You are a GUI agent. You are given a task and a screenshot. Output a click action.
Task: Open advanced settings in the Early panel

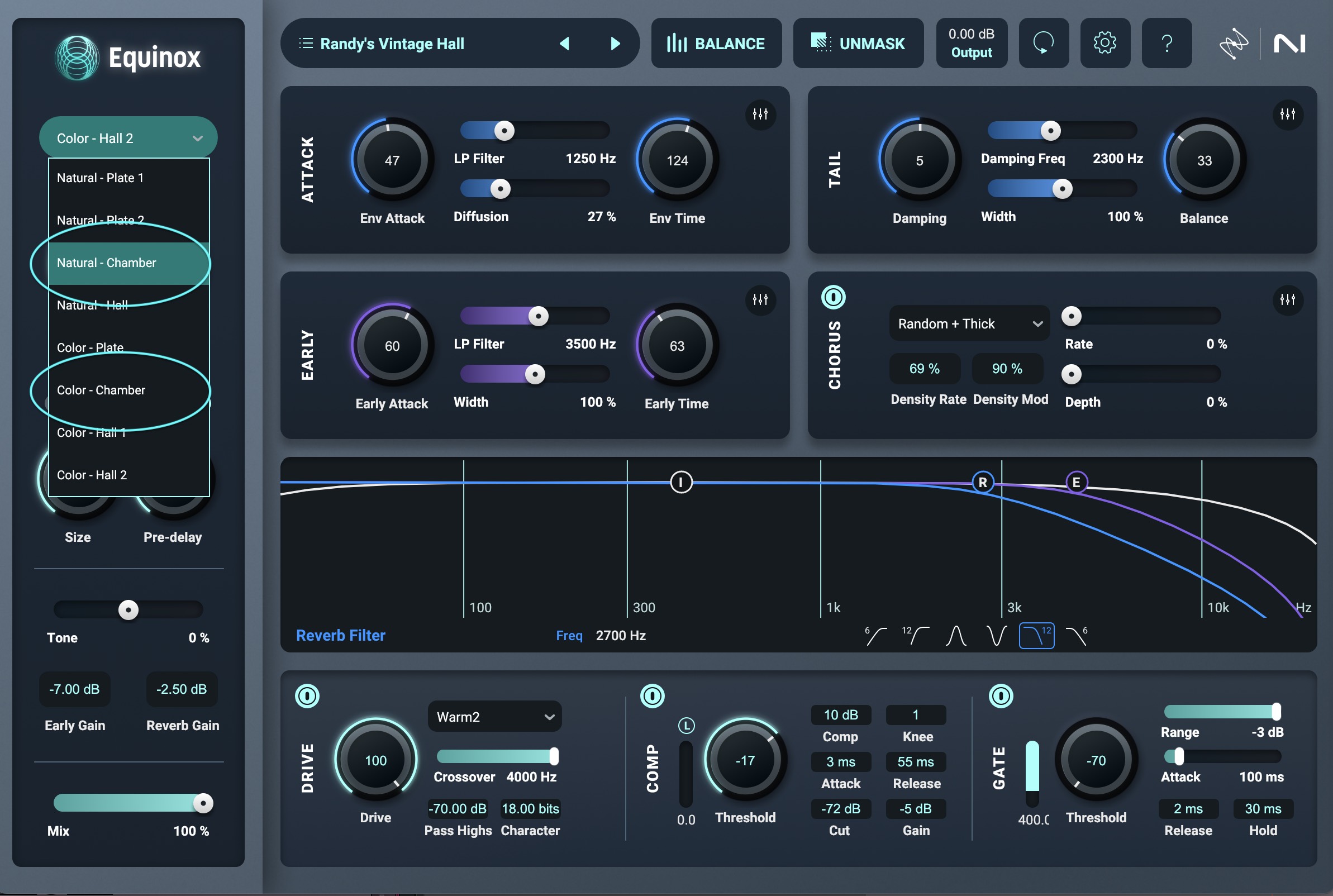click(x=760, y=299)
